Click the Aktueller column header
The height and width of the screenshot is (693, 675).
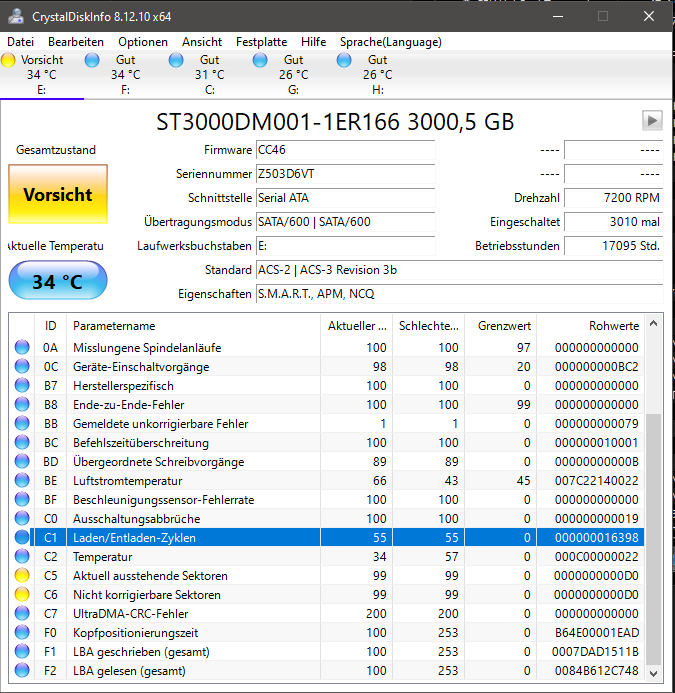point(357,326)
